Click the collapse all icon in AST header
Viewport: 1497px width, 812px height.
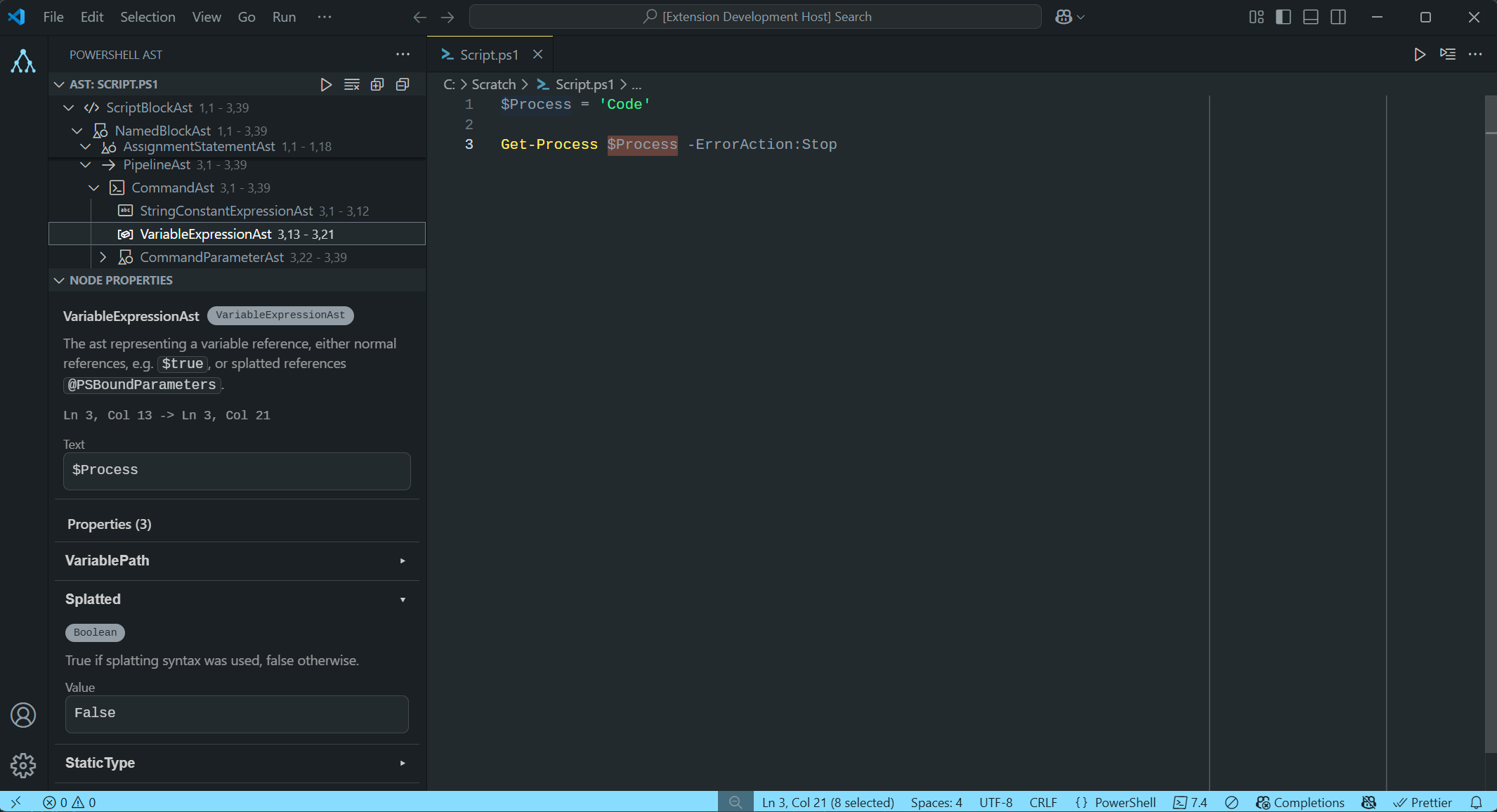tap(403, 84)
